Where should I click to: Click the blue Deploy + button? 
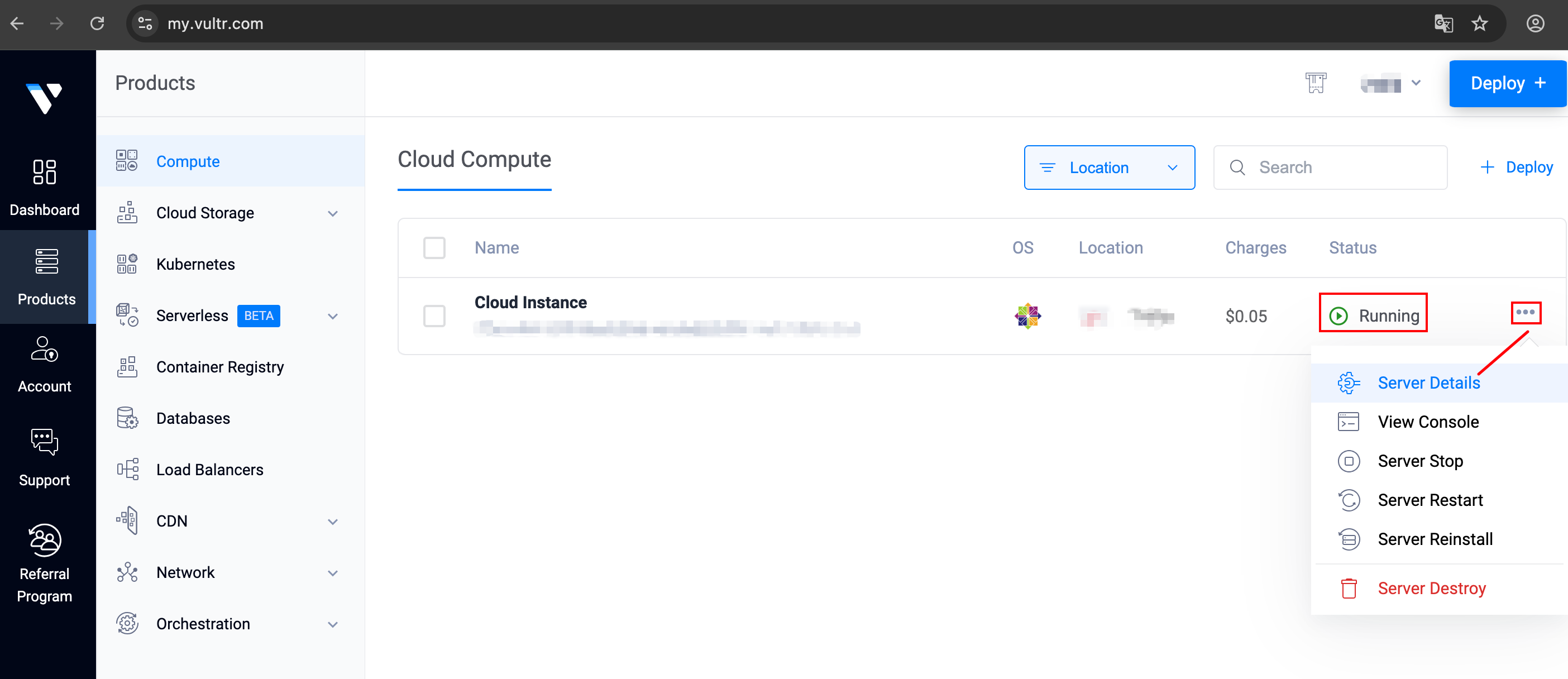tap(1507, 83)
